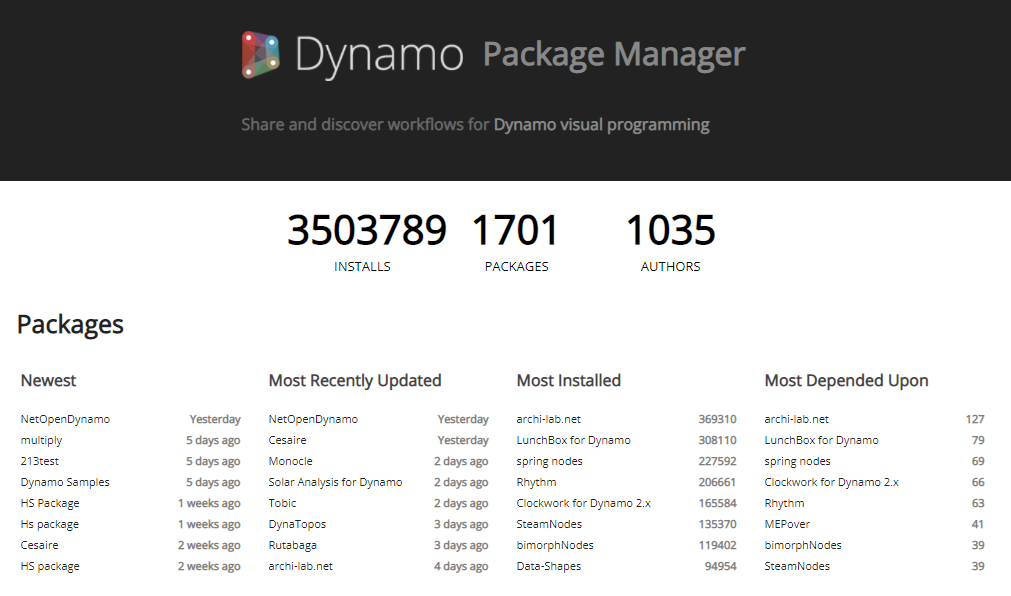Screen dimensions: 1011x596
Task: Open the 213test package
Action: 39,461
